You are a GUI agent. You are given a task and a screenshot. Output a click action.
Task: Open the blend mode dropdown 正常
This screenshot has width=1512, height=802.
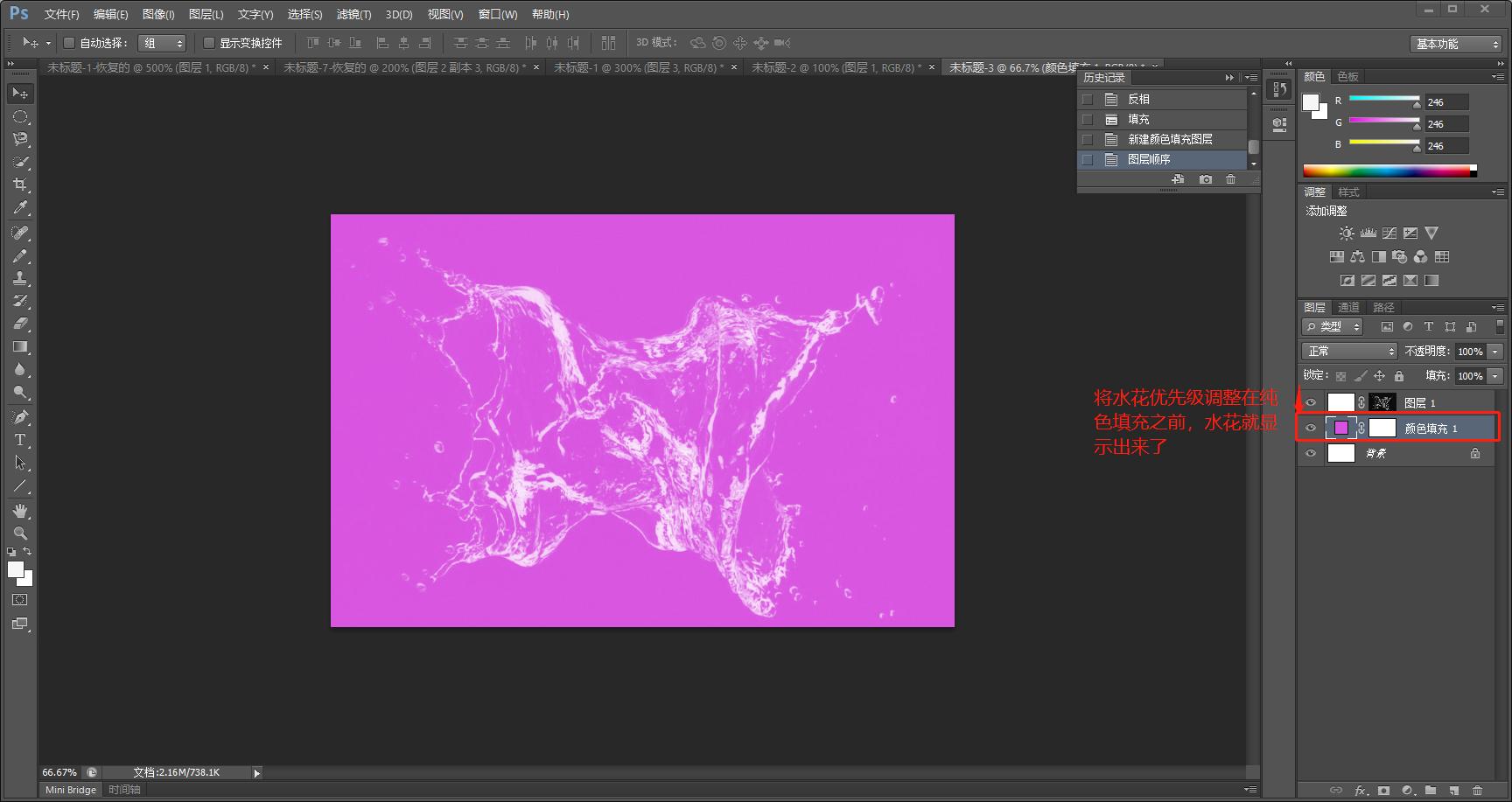pyautogui.click(x=1349, y=351)
